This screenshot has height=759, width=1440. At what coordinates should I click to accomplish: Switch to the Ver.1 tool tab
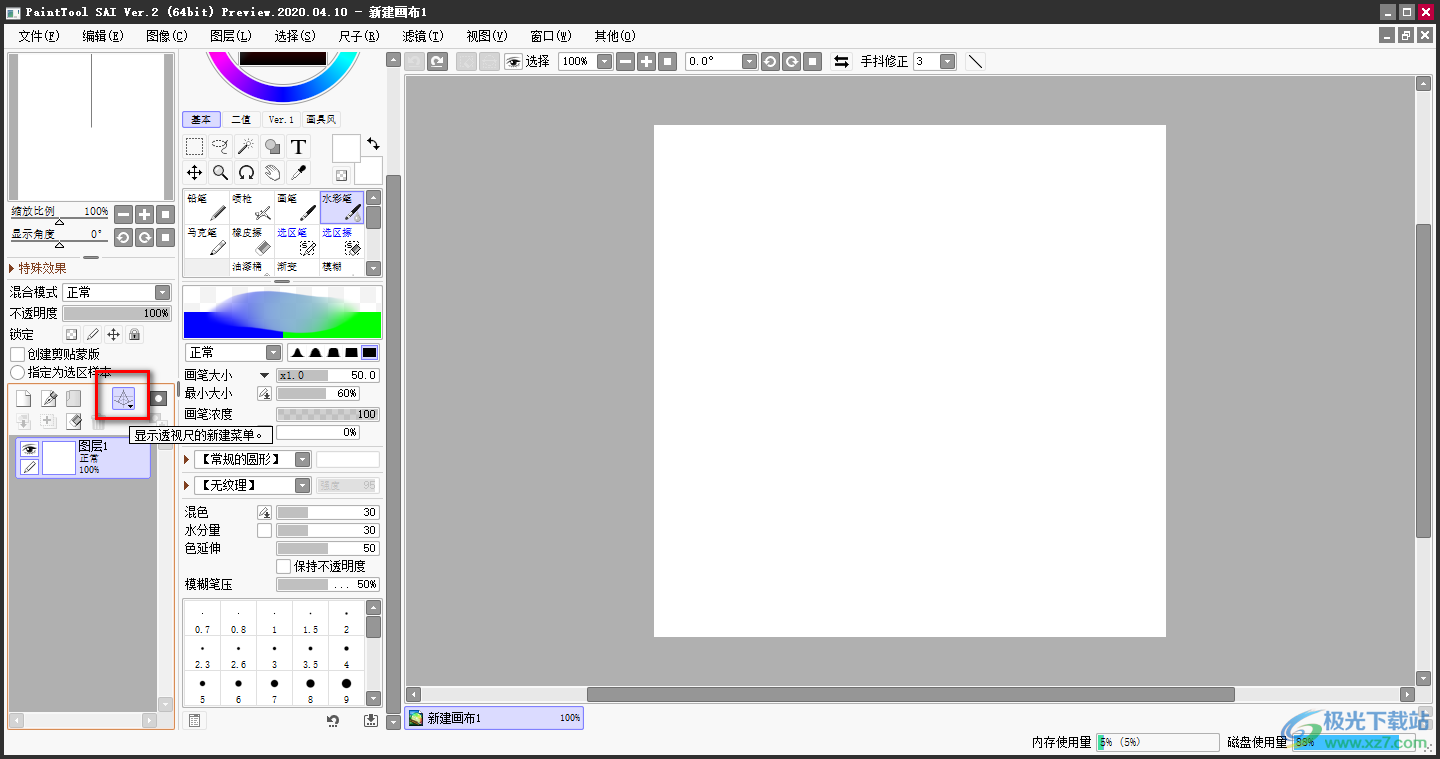click(x=281, y=119)
